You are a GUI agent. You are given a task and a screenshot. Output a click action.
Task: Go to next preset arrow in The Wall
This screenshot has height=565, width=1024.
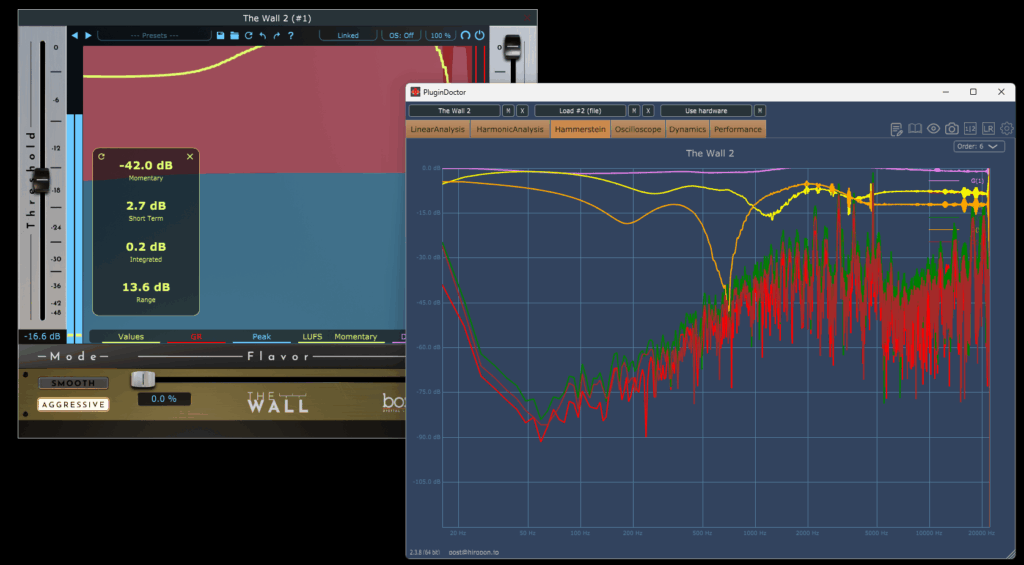88,35
